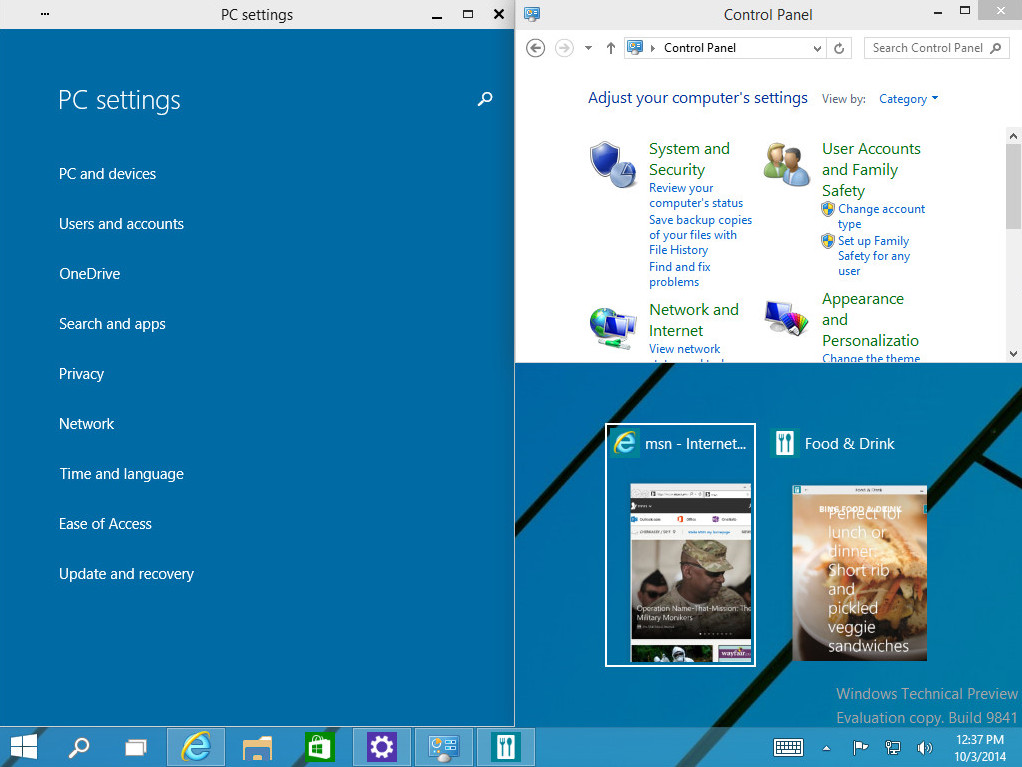
Task: Open the Windows Start button
Action: pyautogui.click(x=24, y=747)
